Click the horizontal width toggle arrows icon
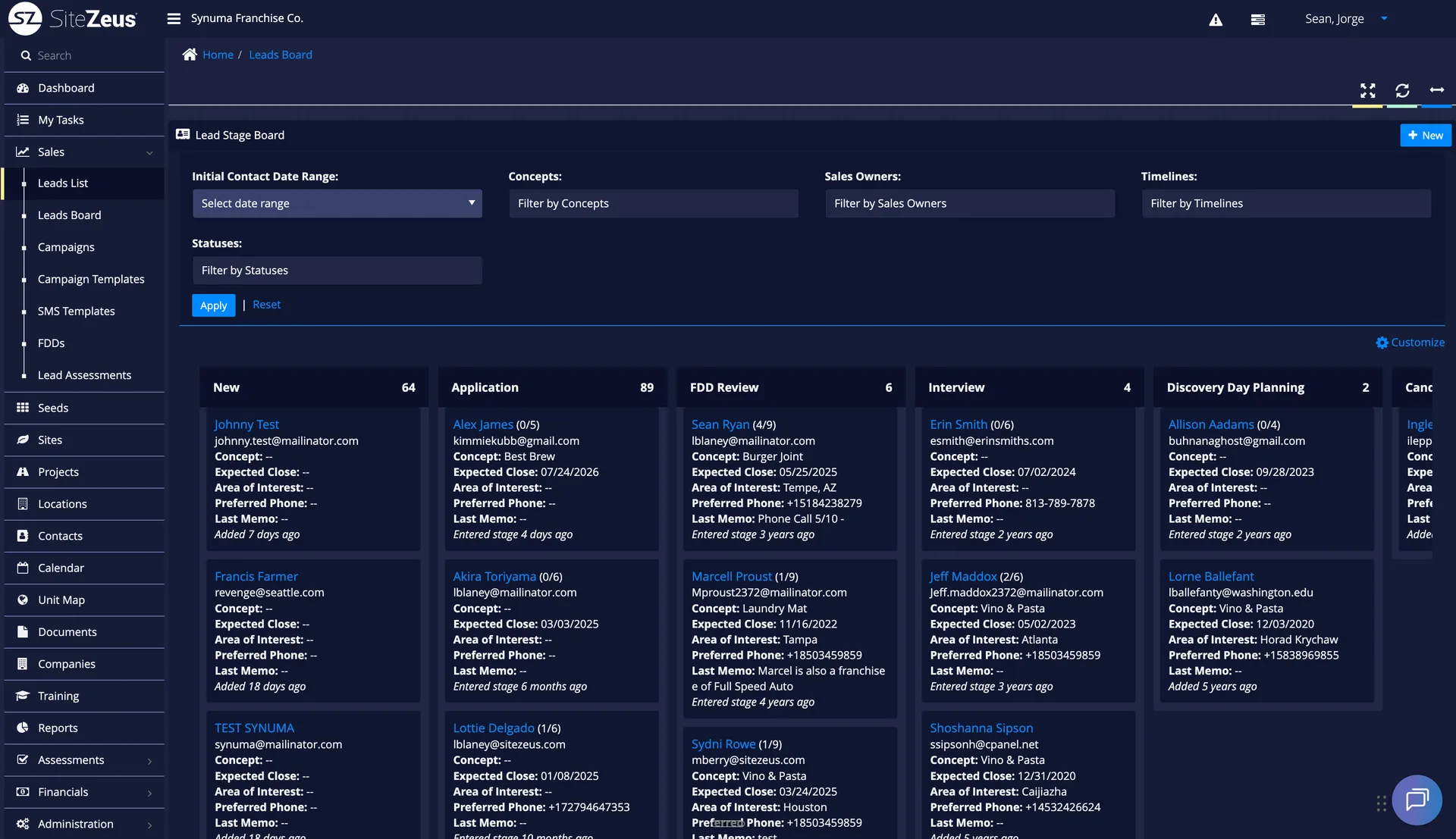Viewport: 1456px width, 839px height. [1436, 90]
